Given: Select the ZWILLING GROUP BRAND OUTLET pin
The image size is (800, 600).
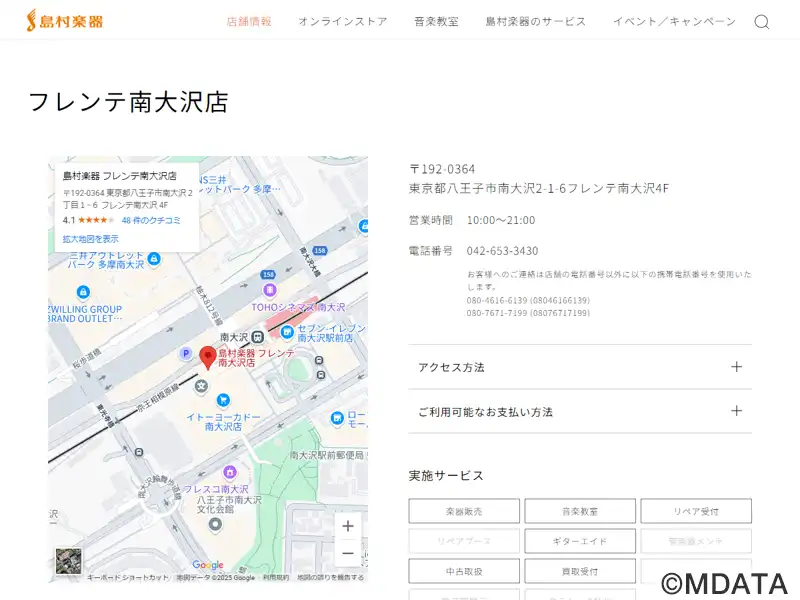Looking at the screenshot, I should click(x=83, y=292).
